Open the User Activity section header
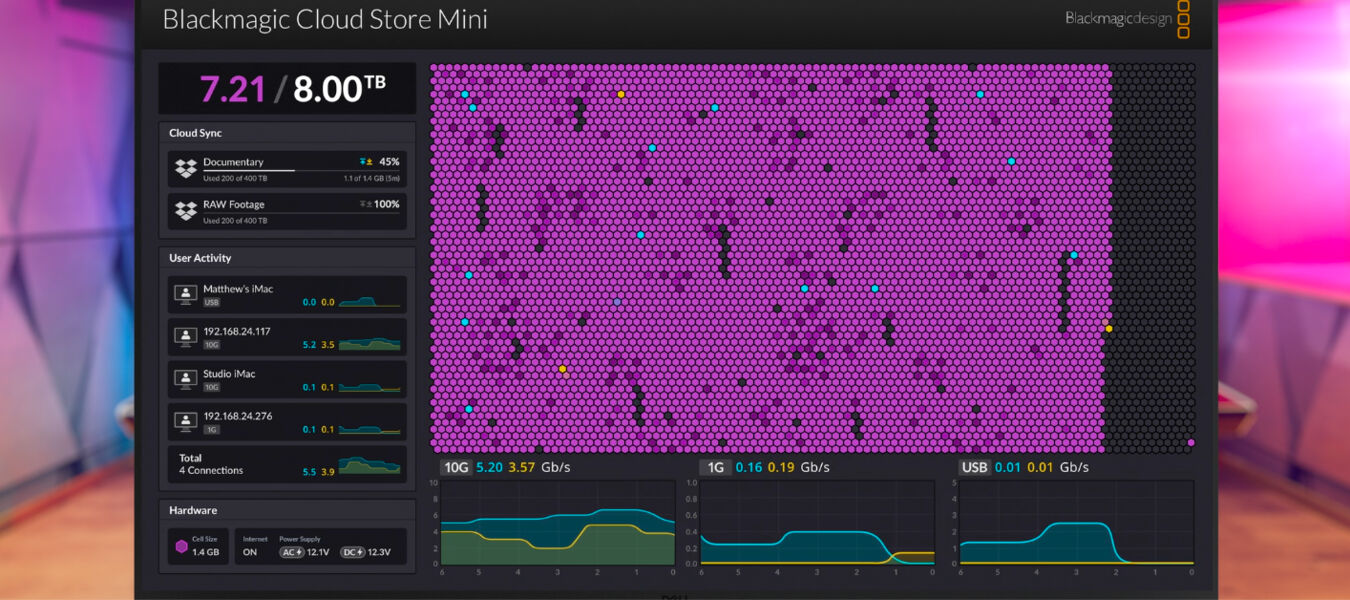This screenshot has width=1350, height=600. pyautogui.click(x=287, y=258)
